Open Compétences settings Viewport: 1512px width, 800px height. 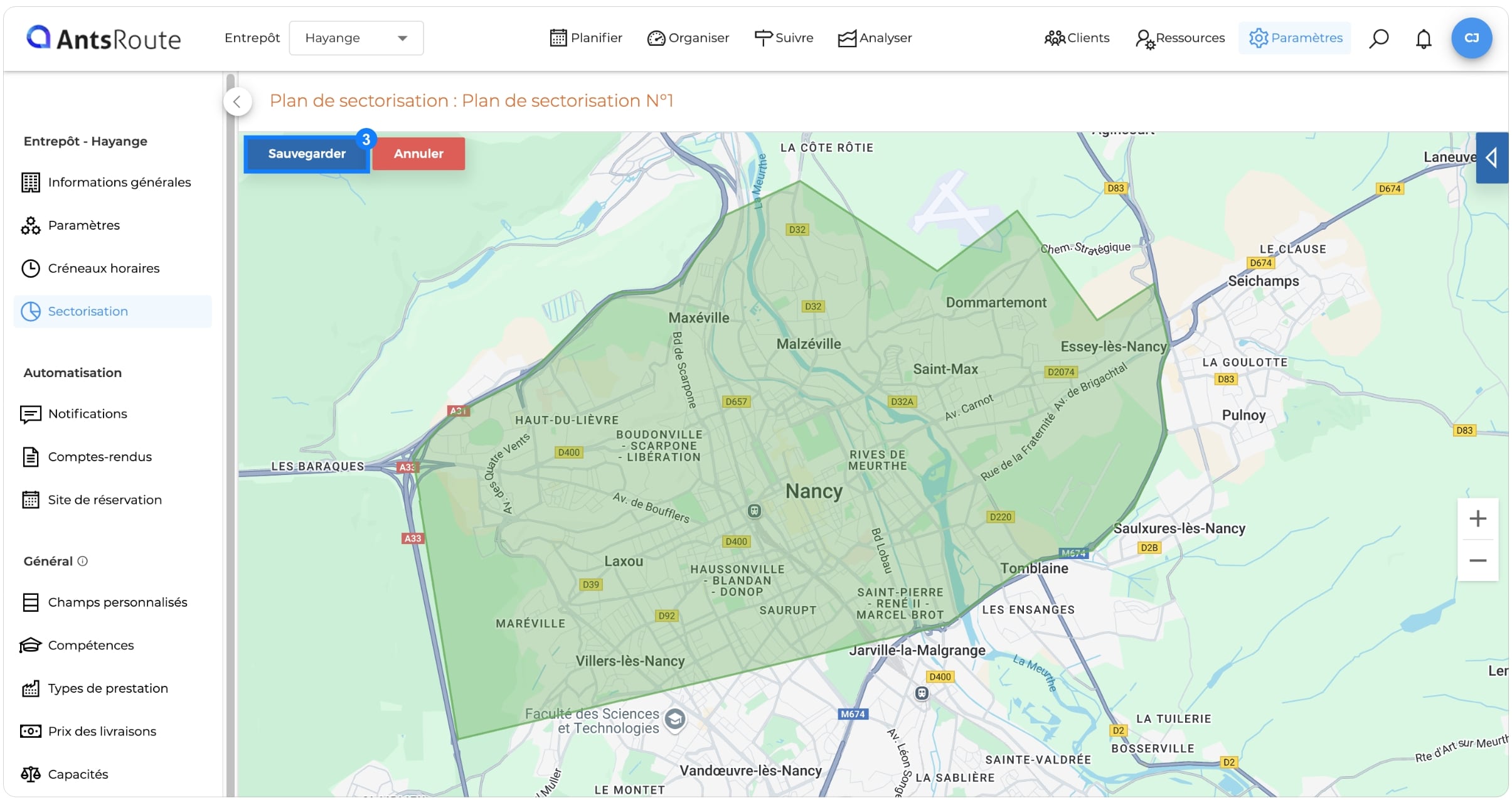[x=112, y=646]
